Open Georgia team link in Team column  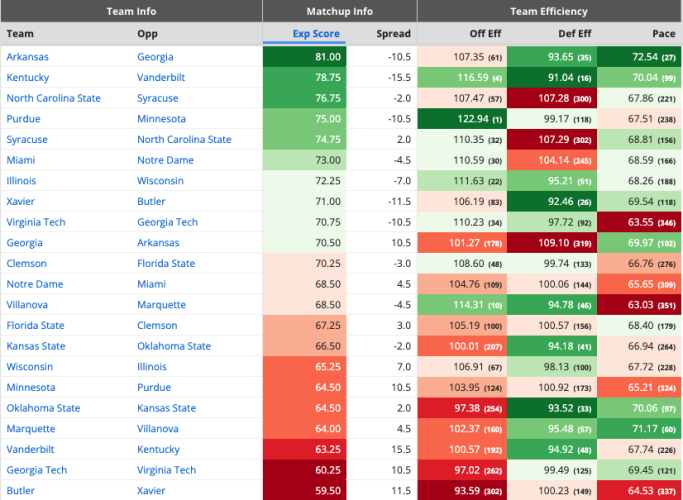[24, 243]
